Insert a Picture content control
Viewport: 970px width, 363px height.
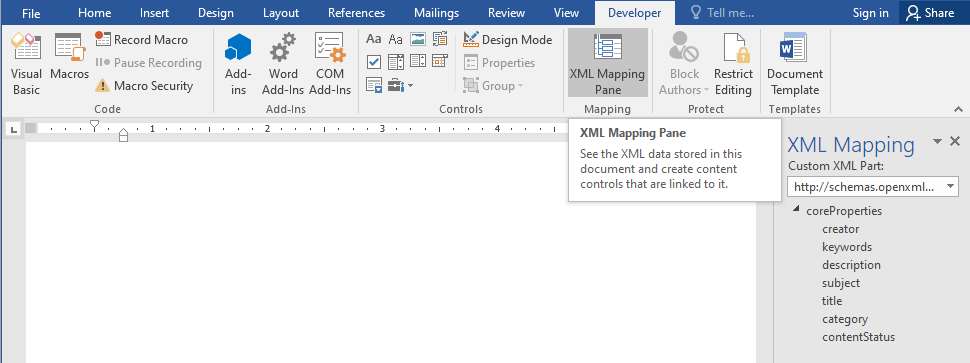pyautogui.click(x=418, y=40)
